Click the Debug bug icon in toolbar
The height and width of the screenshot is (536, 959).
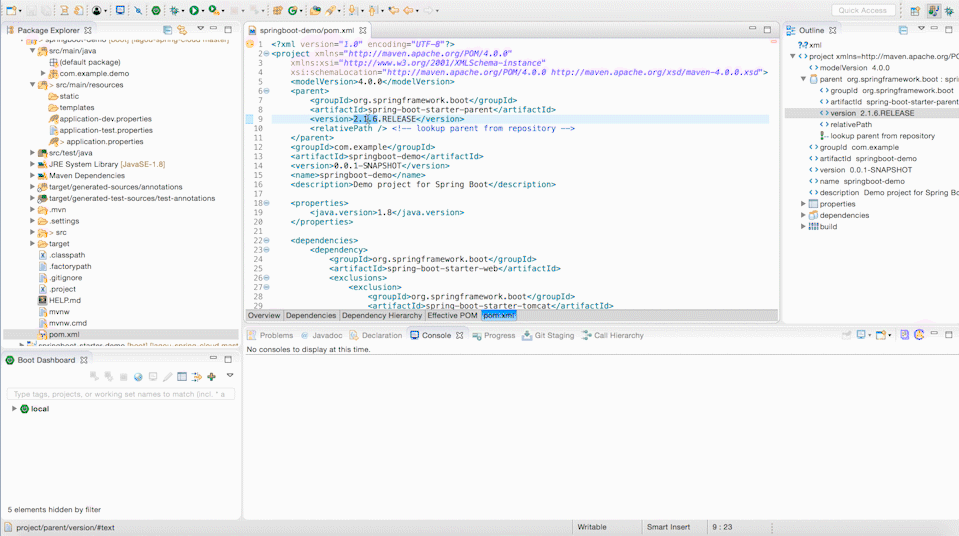[x=174, y=10]
